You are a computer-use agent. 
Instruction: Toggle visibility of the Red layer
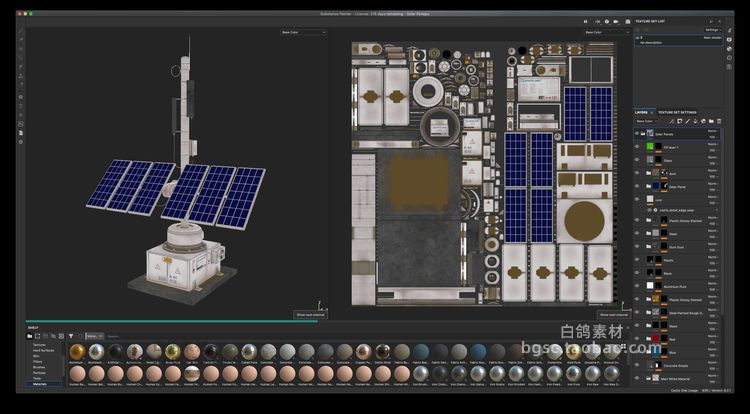tap(637, 338)
